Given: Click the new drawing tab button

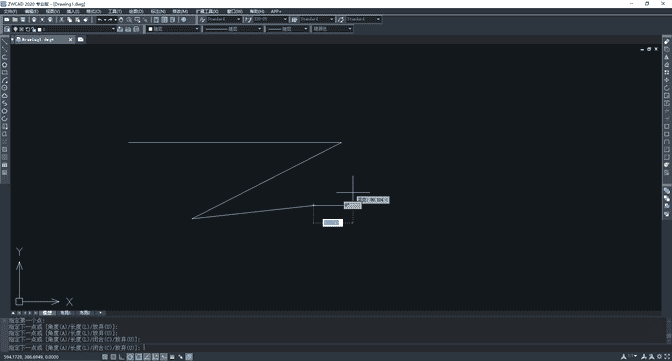Looking at the screenshot, I should [x=81, y=39].
